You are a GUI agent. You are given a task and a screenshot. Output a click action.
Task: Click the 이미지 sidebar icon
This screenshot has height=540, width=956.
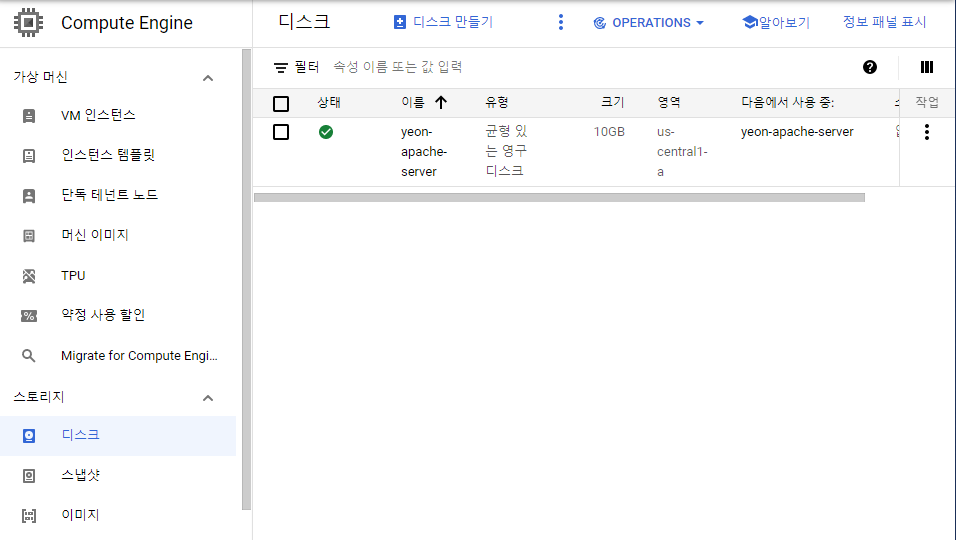pyautogui.click(x=29, y=516)
